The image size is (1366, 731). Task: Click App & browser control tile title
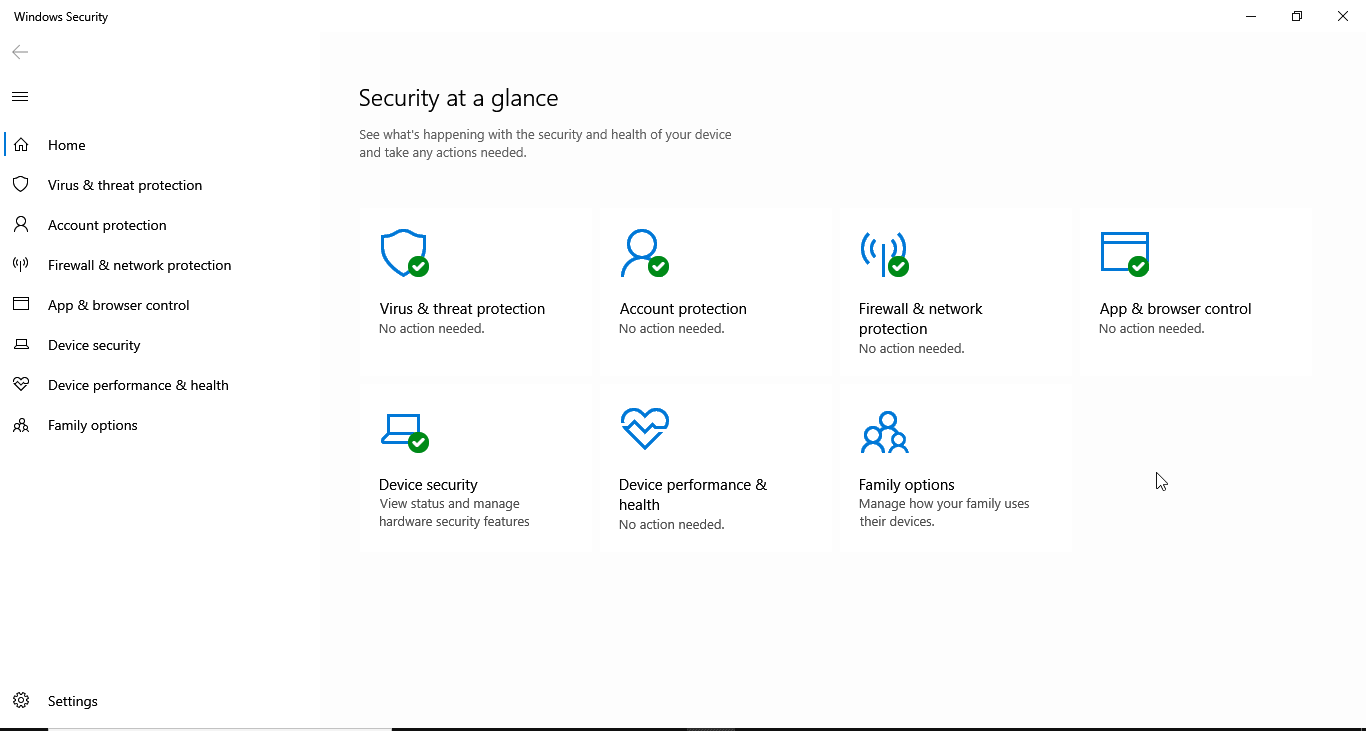click(1175, 309)
